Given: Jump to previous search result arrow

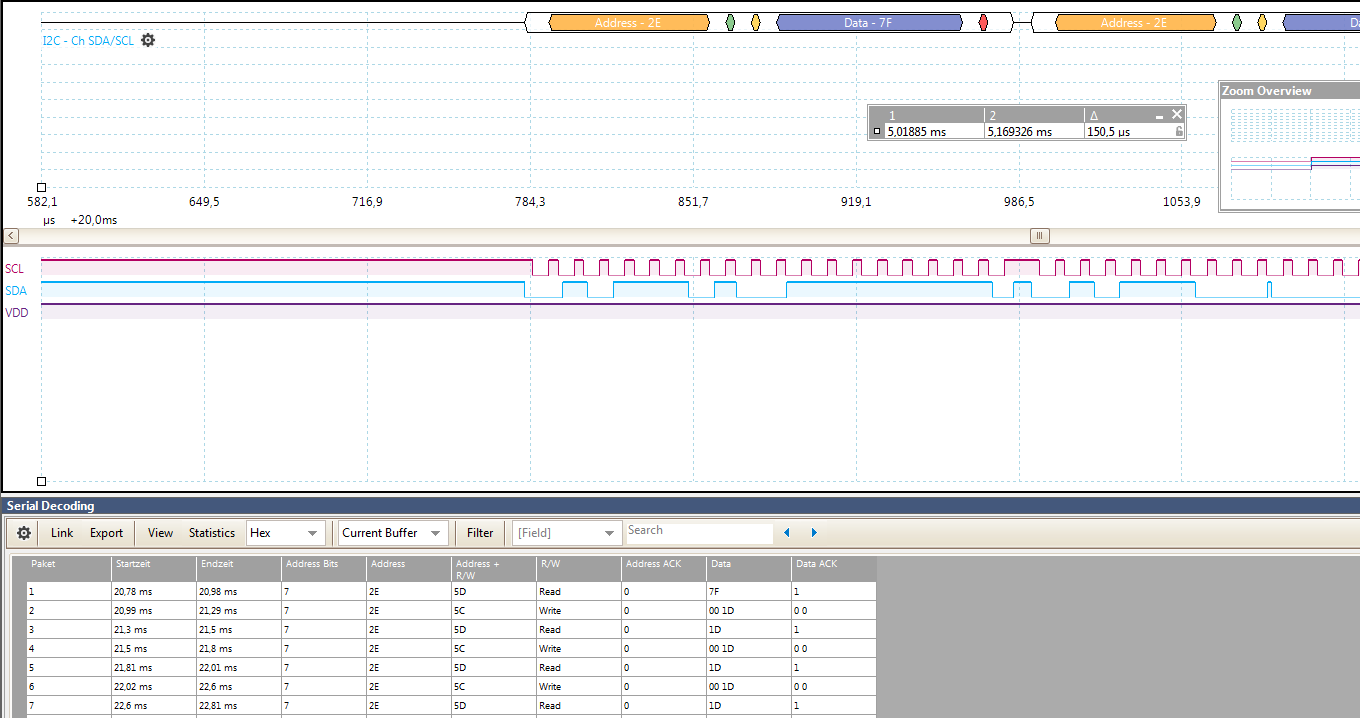Looking at the screenshot, I should (787, 533).
